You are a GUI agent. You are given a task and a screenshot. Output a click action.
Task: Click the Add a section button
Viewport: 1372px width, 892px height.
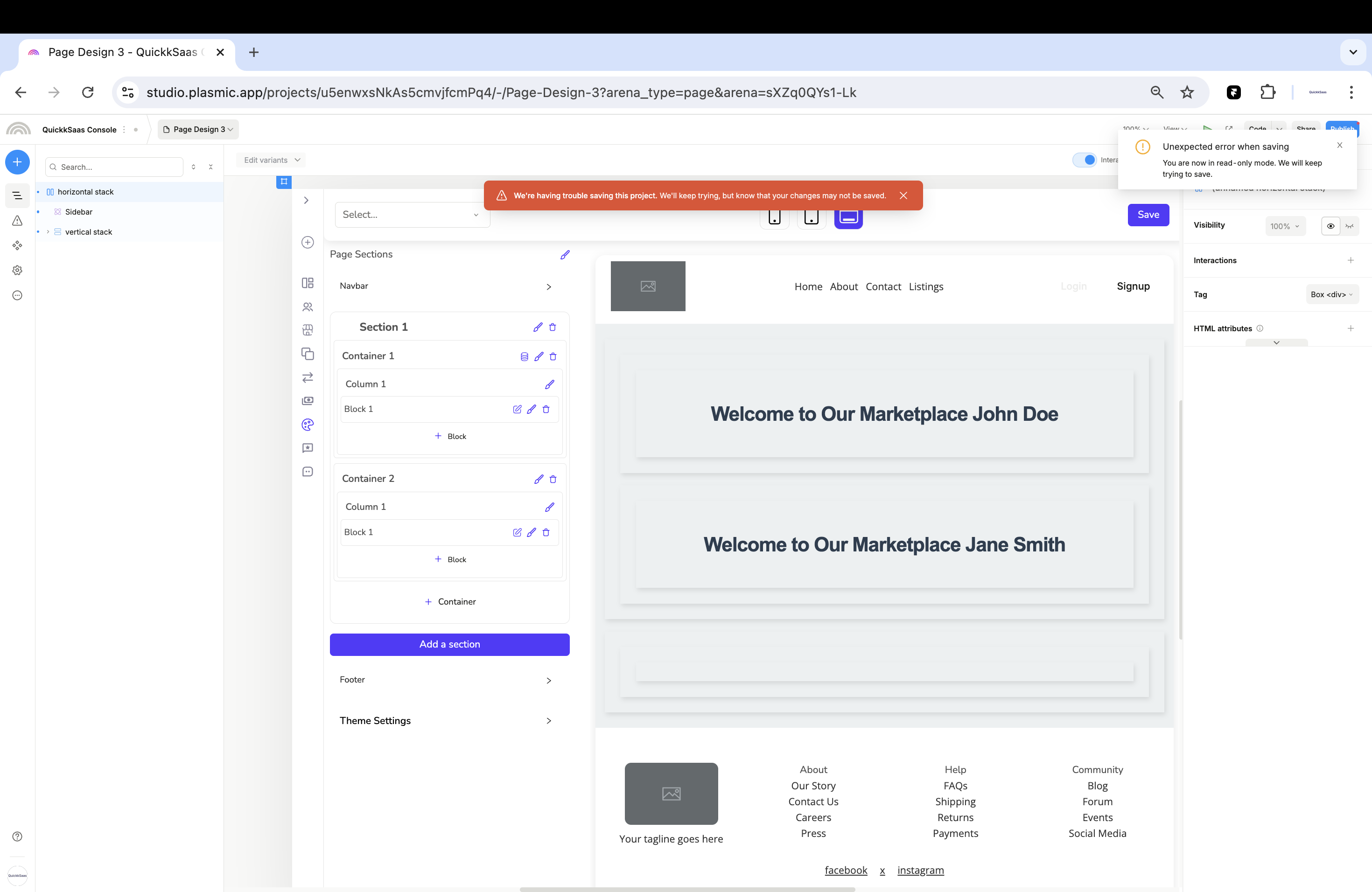point(449,644)
